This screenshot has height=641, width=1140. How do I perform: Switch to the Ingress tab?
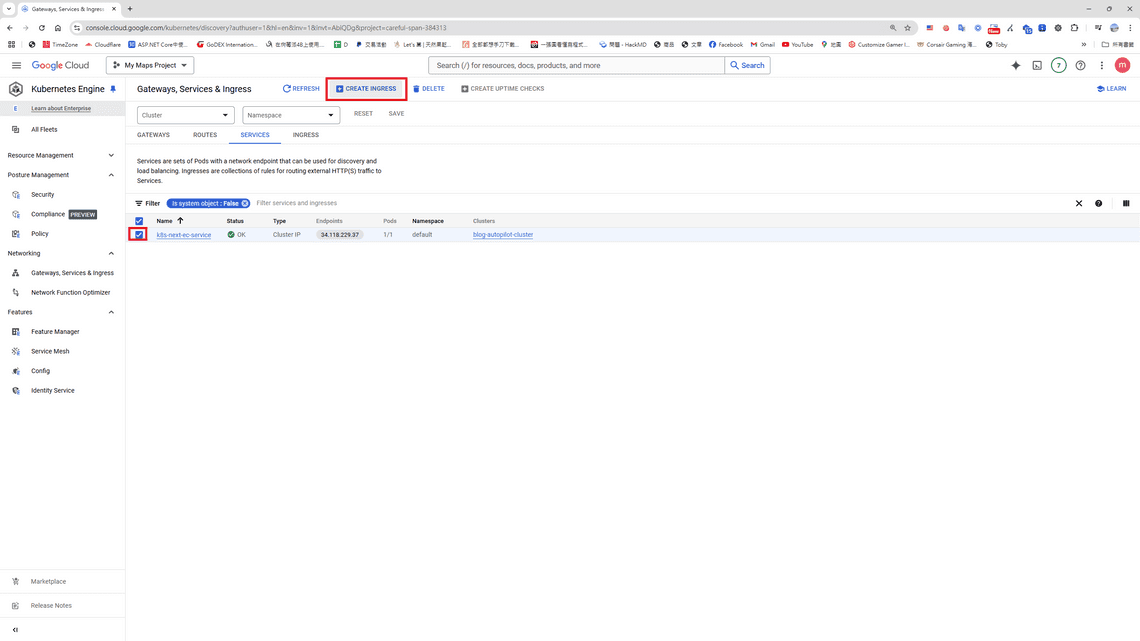pyautogui.click(x=306, y=135)
